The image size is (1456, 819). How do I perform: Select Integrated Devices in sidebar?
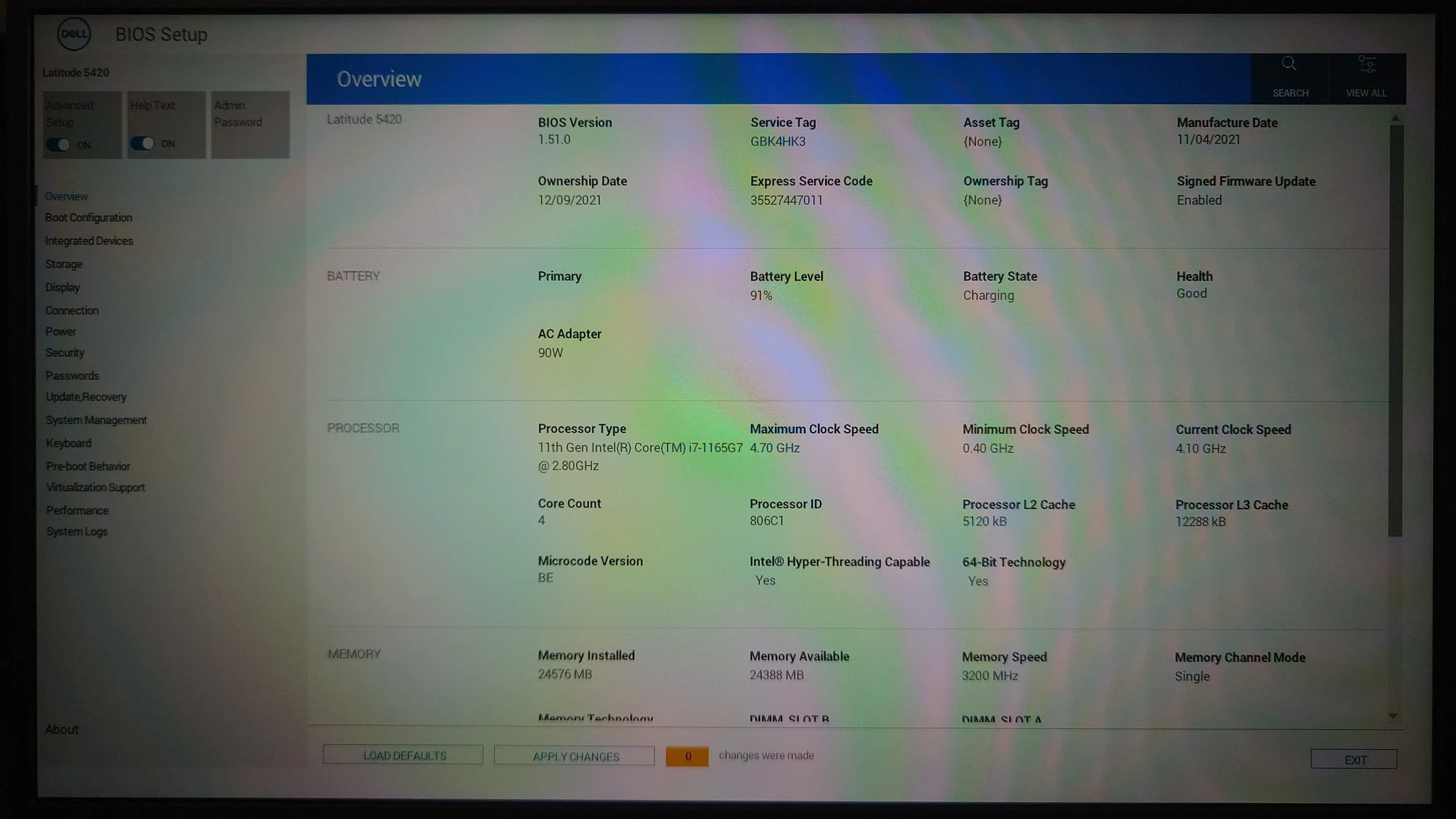click(89, 241)
